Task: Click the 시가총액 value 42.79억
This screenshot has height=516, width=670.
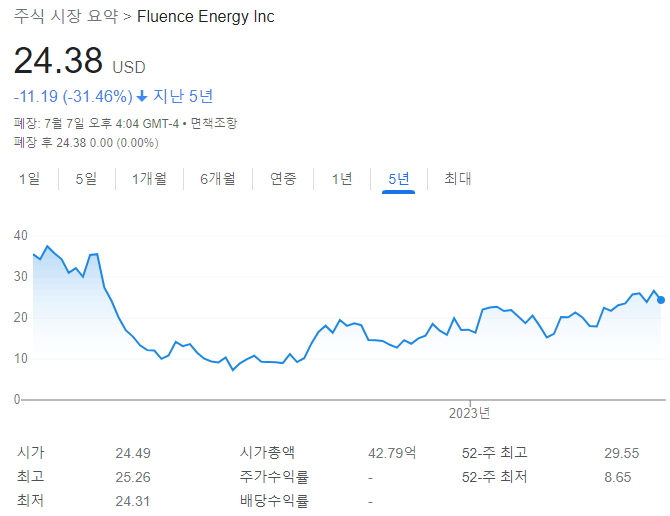Action: tap(392, 453)
